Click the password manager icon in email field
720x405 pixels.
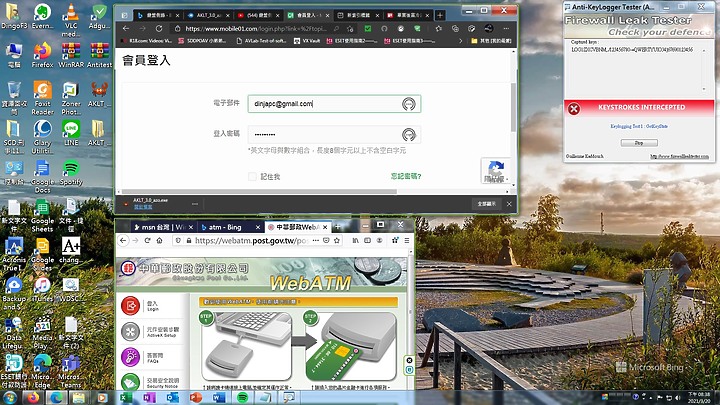(409, 104)
